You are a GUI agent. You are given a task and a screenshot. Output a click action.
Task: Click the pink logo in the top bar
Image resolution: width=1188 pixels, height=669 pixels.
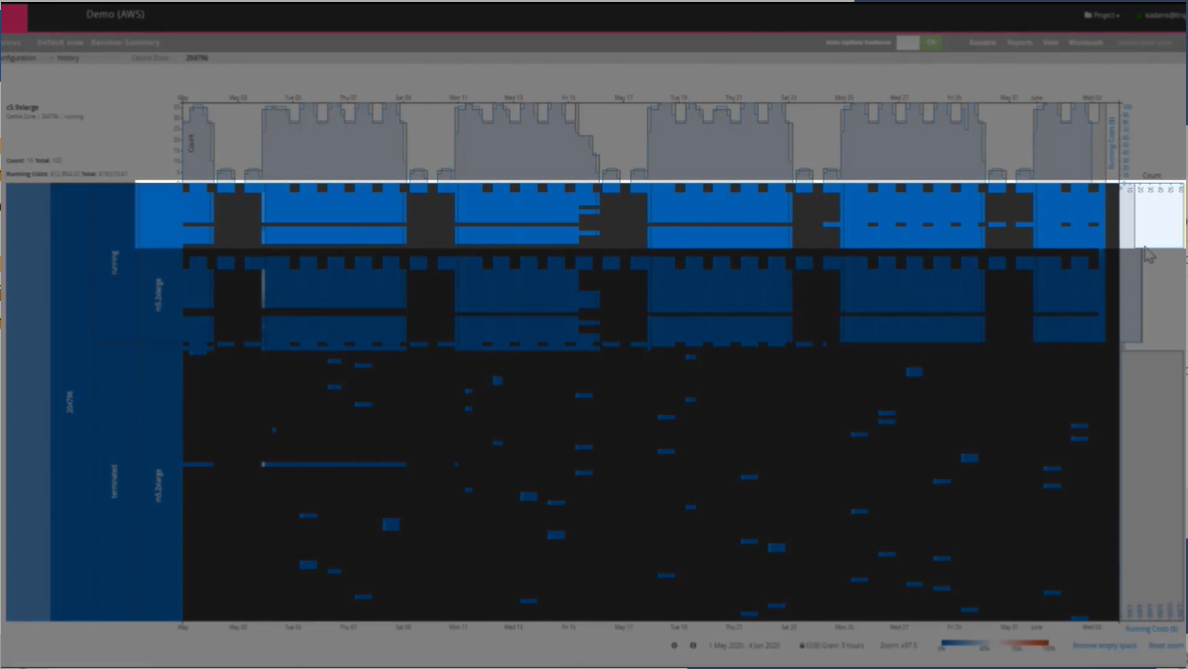(14, 17)
